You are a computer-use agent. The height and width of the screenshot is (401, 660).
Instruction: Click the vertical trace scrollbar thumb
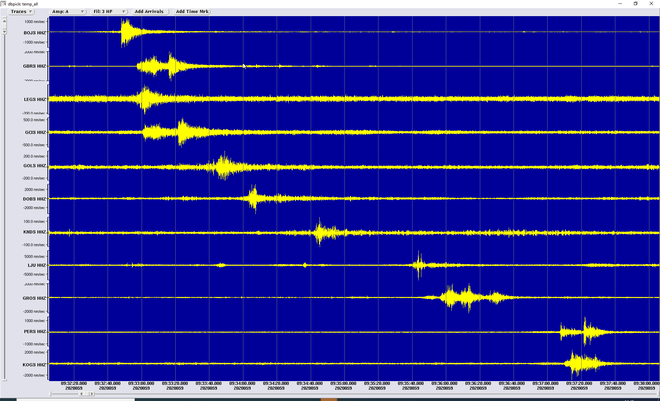(x=4, y=26)
